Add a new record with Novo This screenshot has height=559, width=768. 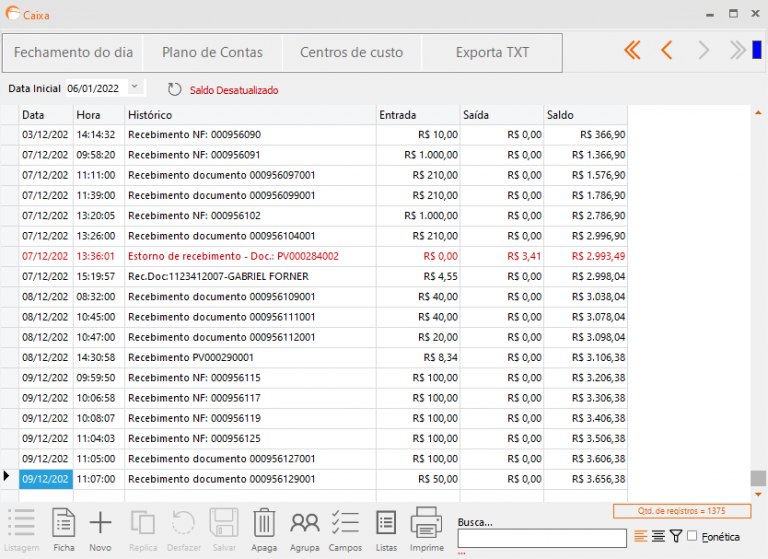(x=101, y=527)
